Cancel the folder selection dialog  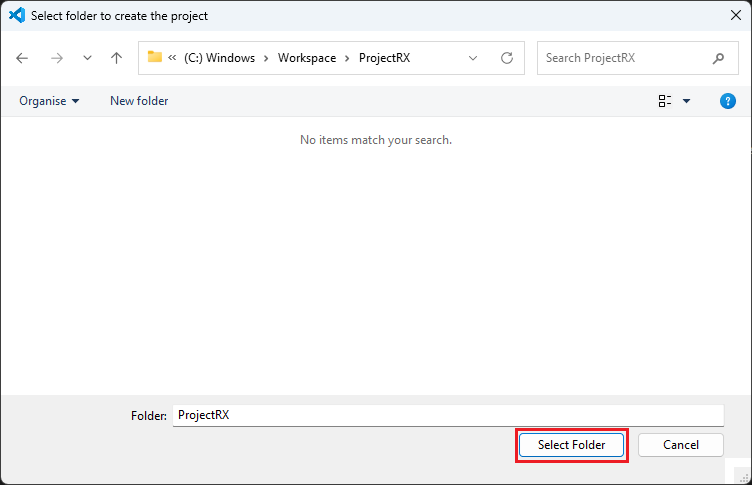(681, 445)
